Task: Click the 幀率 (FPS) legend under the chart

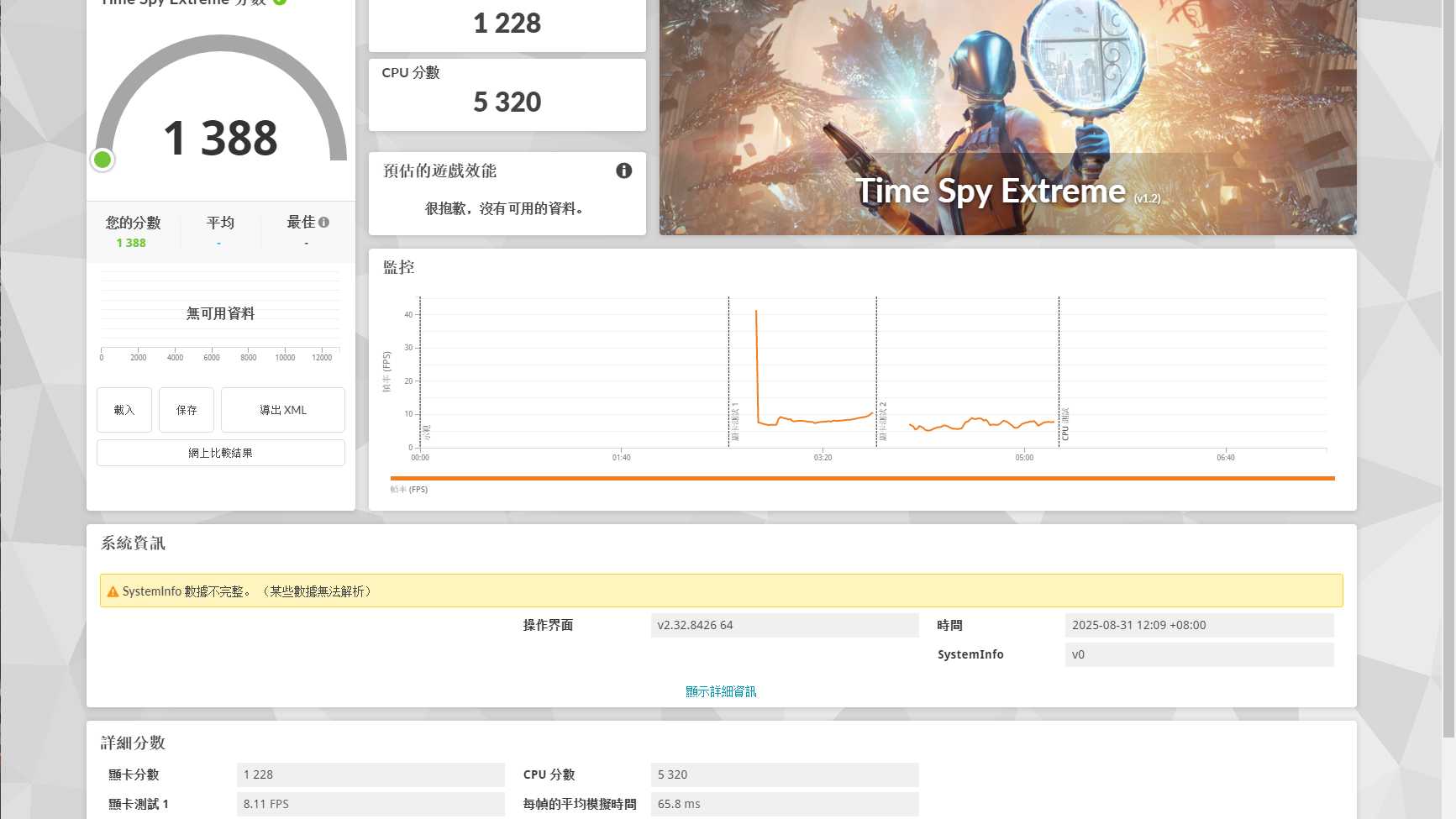Action: pos(409,489)
